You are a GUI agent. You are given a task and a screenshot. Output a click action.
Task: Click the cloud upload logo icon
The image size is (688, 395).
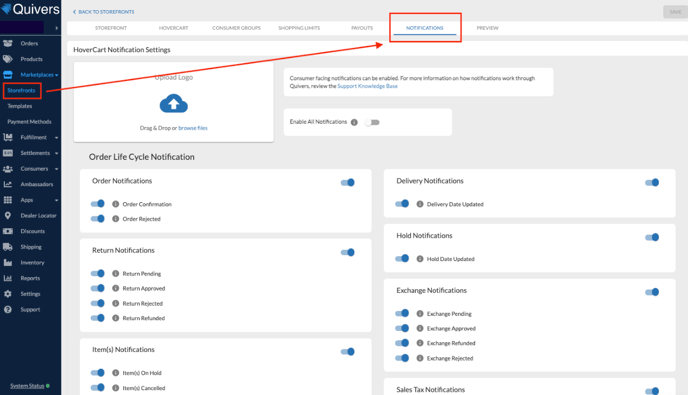point(174,104)
